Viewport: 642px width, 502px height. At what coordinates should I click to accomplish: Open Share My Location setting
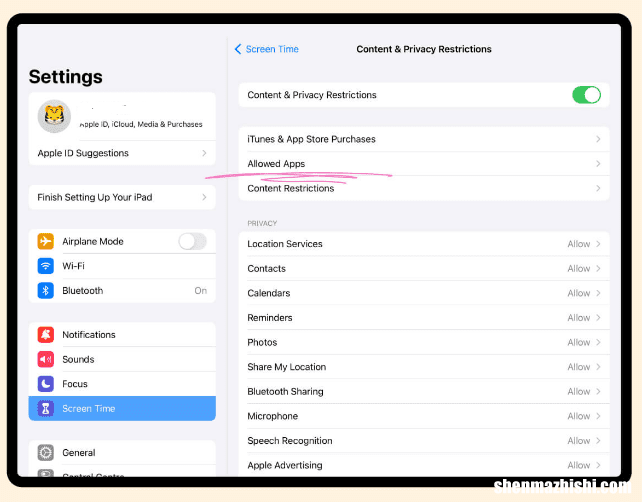(424, 367)
